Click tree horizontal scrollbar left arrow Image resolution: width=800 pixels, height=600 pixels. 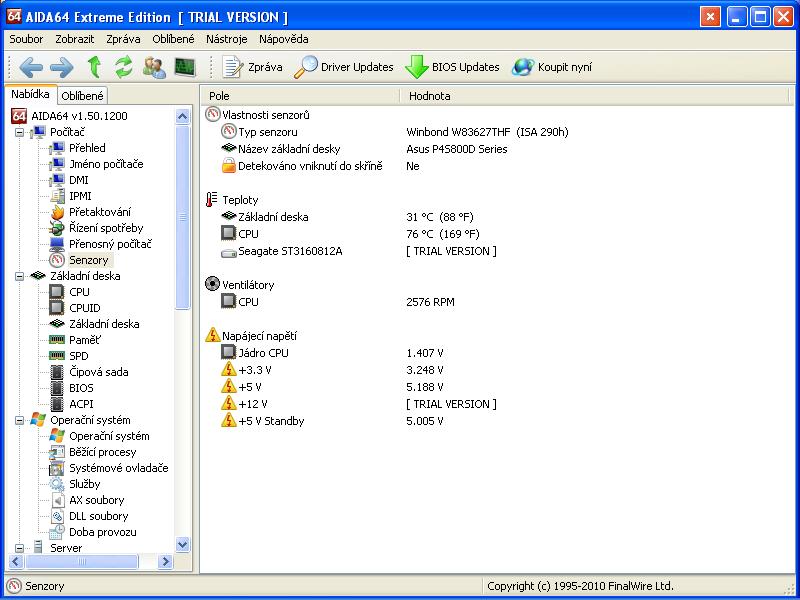pos(16,562)
